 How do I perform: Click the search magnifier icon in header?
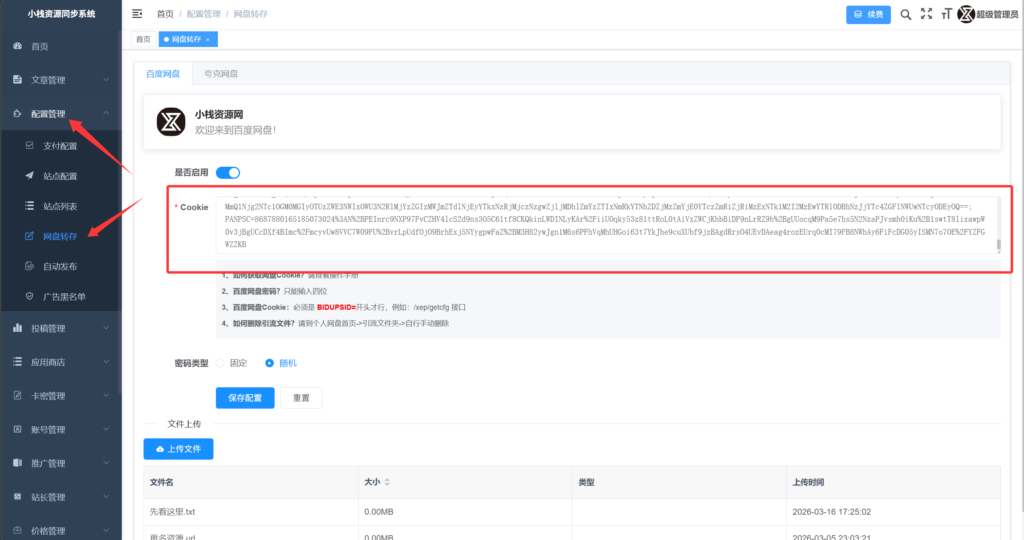(x=905, y=14)
